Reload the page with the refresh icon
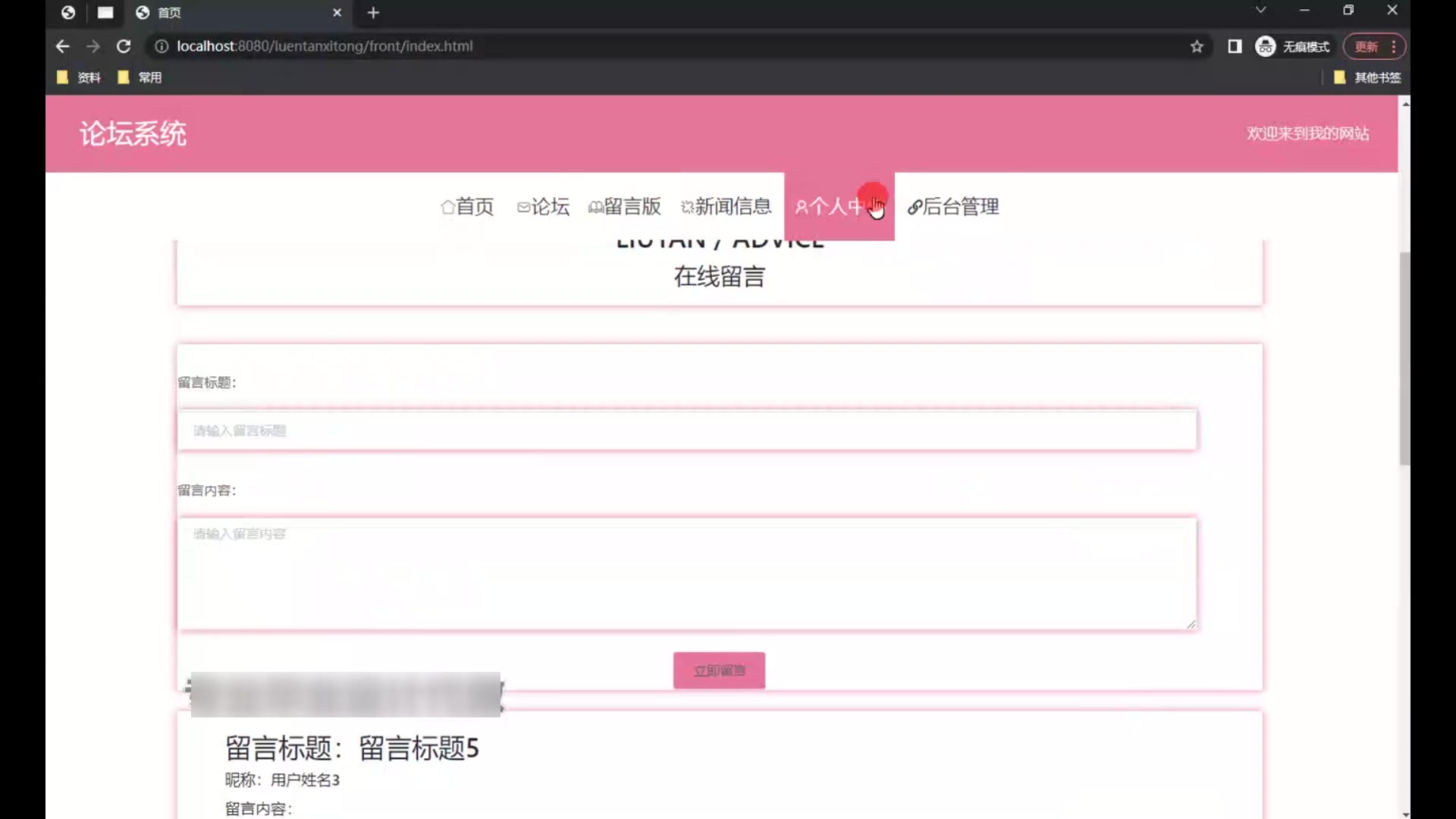Viewport: 1456px width, 819px height. tap(124, 46)
